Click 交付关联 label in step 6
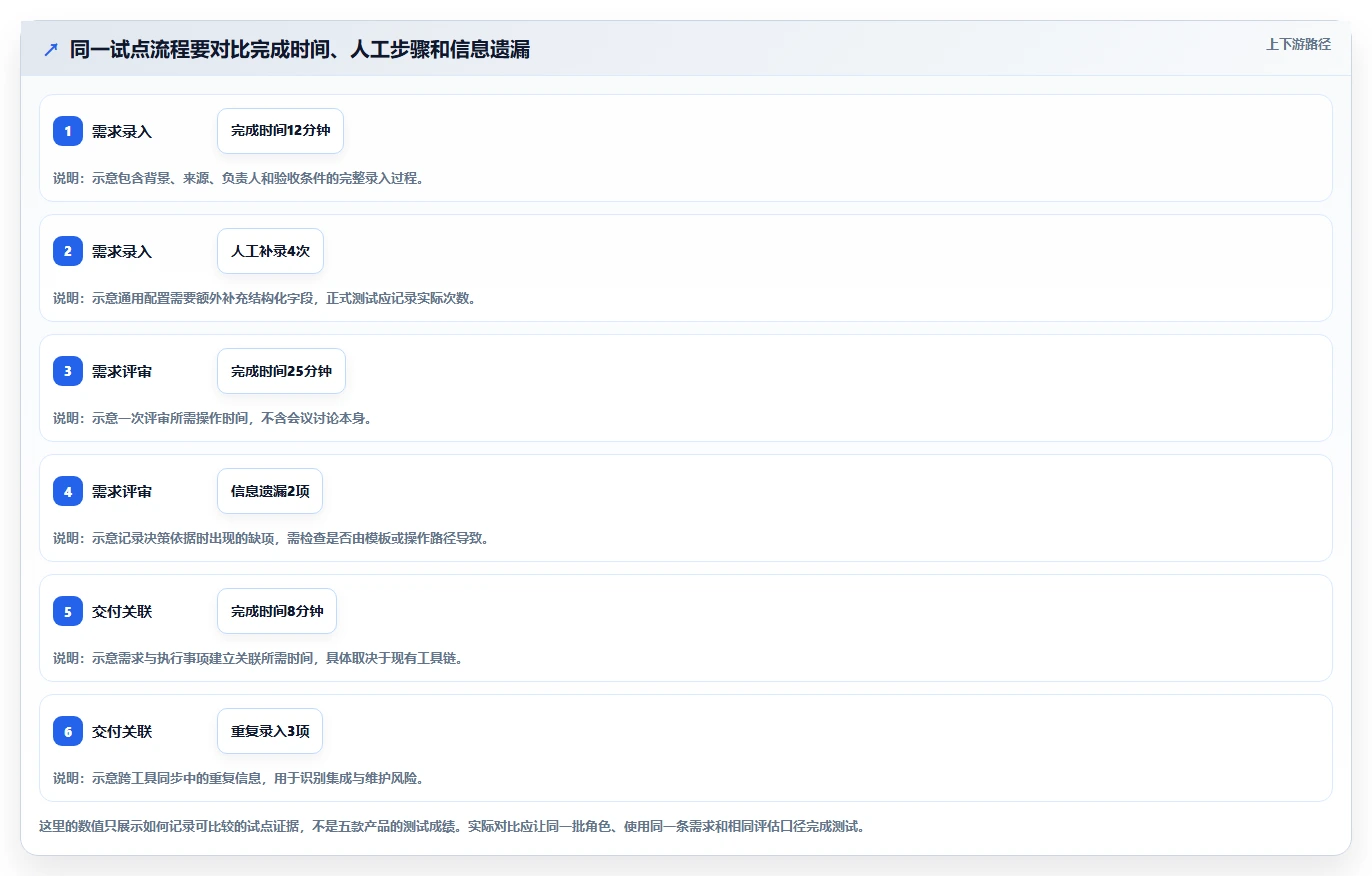The height and width of the screenshot is (876, 1372). [122, 731]
